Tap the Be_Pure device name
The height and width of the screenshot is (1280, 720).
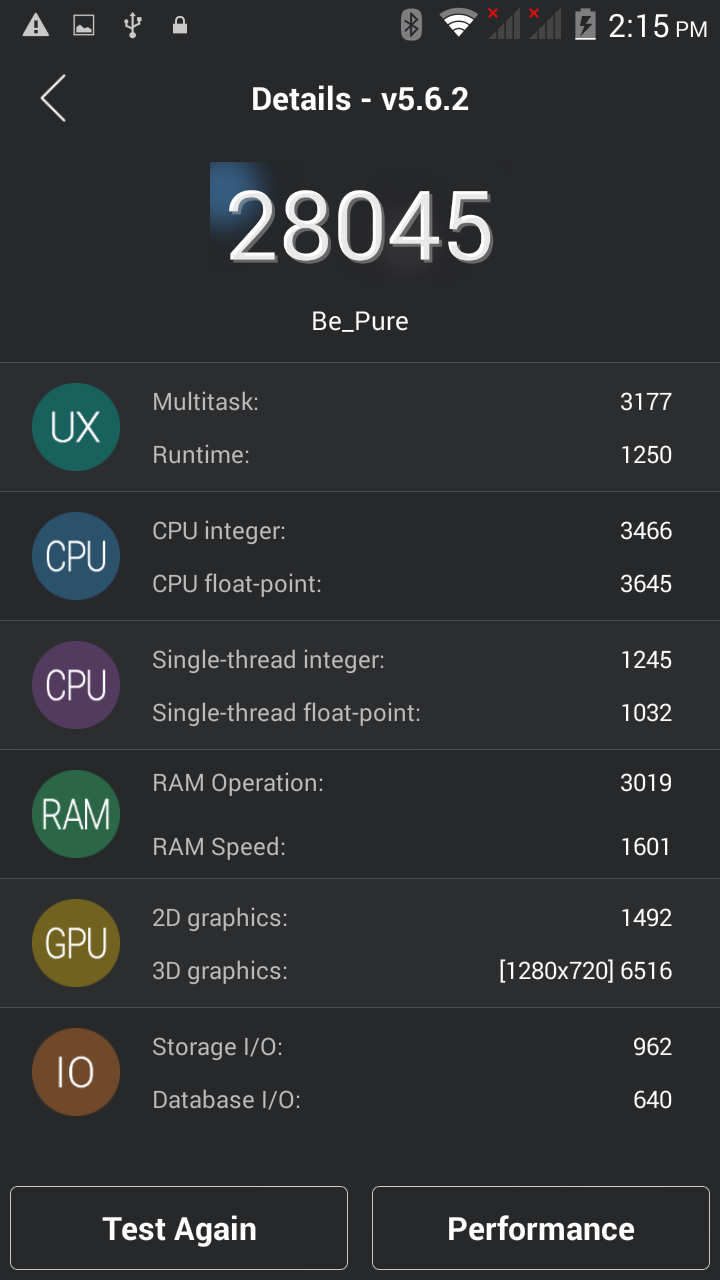tap(360, 321)
